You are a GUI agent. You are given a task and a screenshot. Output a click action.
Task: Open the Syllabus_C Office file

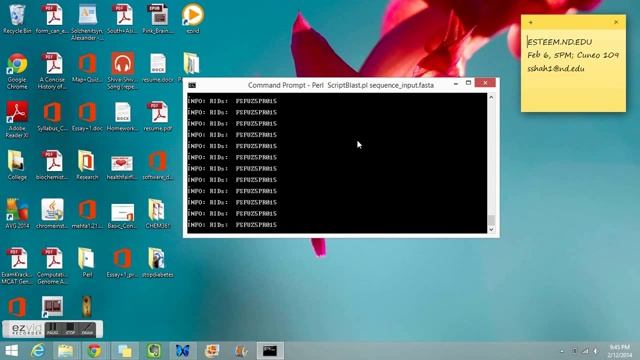coord(52,117)
